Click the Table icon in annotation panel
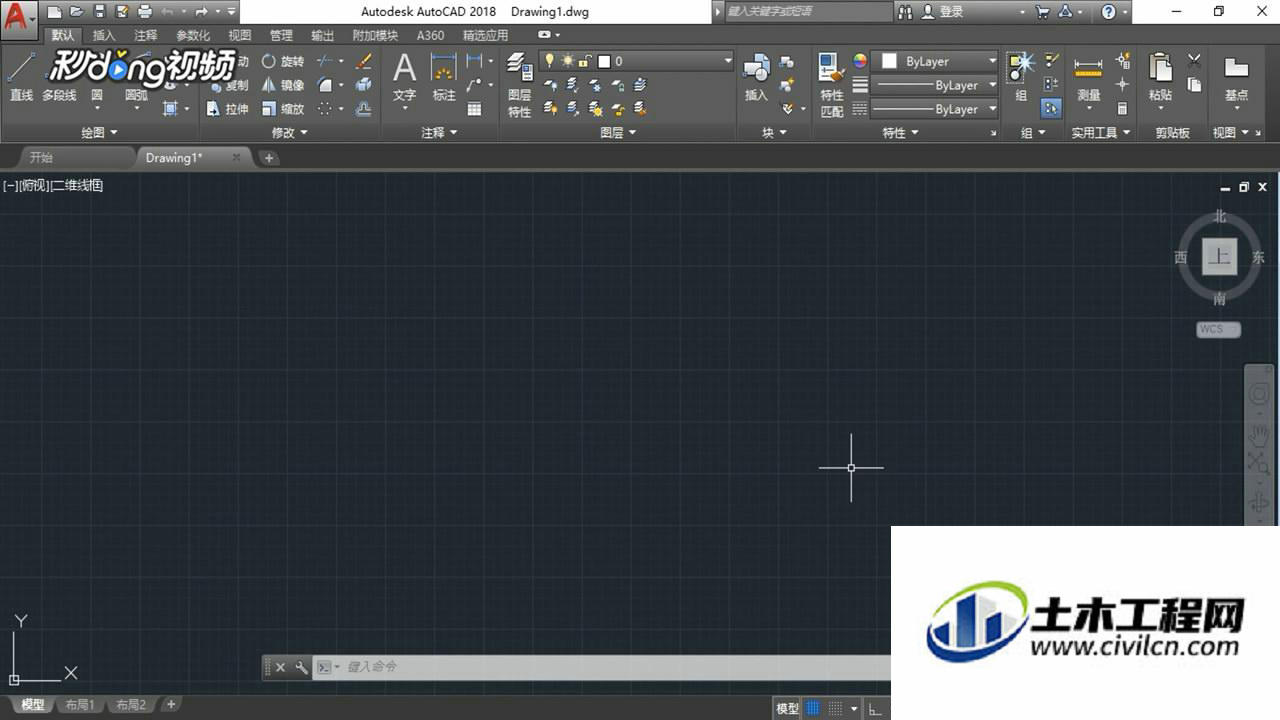 (474, 109)
